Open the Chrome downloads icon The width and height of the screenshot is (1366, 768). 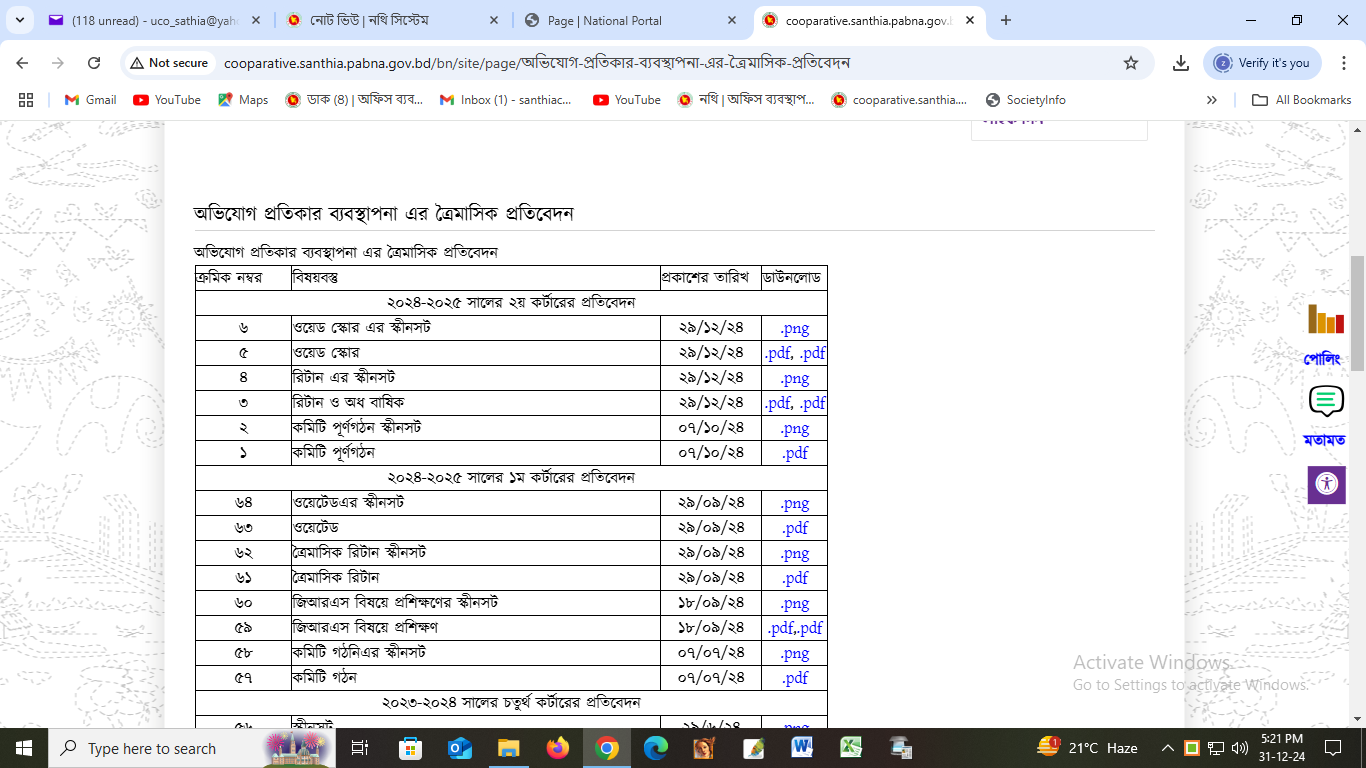point(1181,63)
